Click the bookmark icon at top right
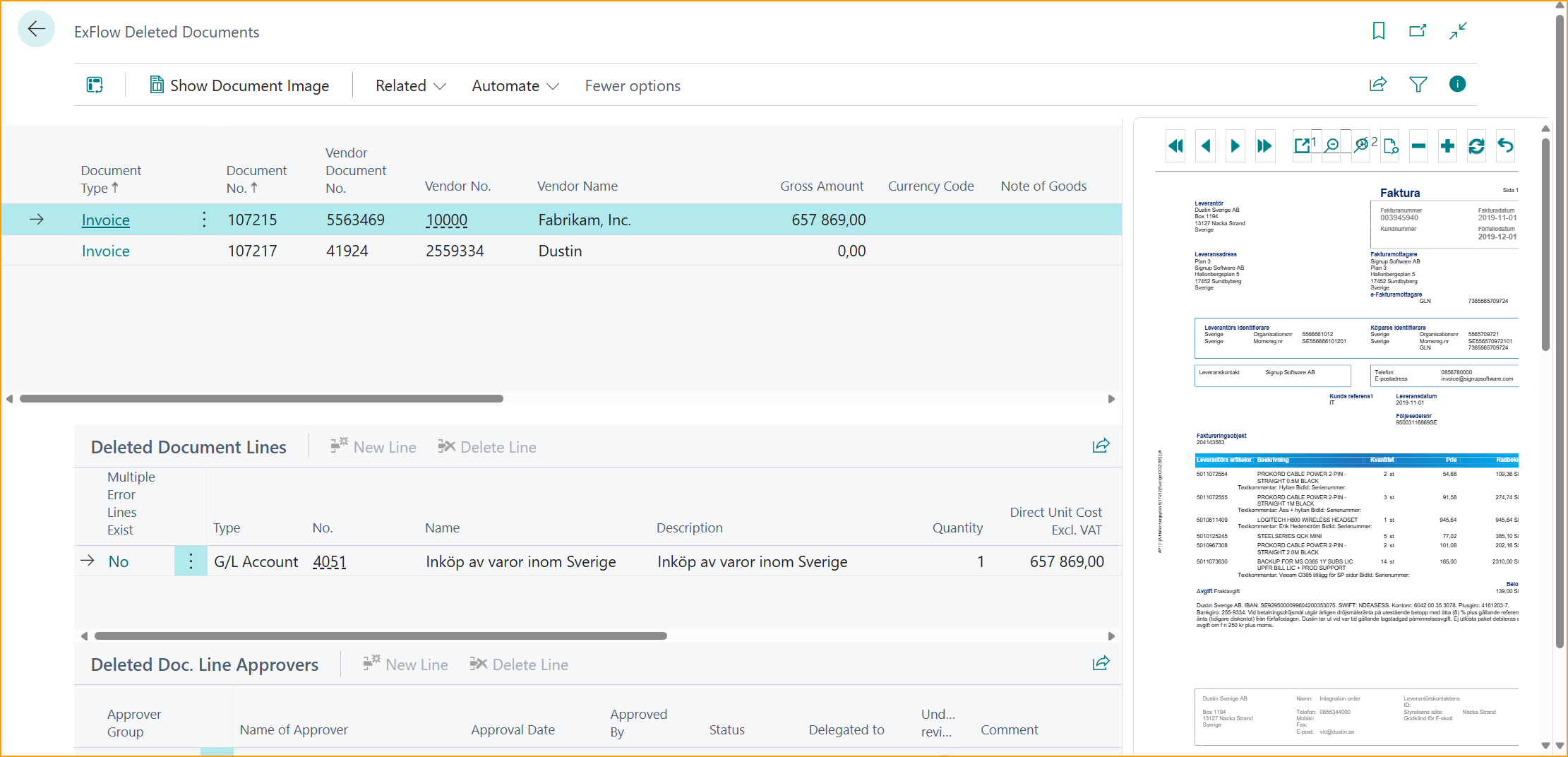1568x757 pixels. tap(1378, 31)
